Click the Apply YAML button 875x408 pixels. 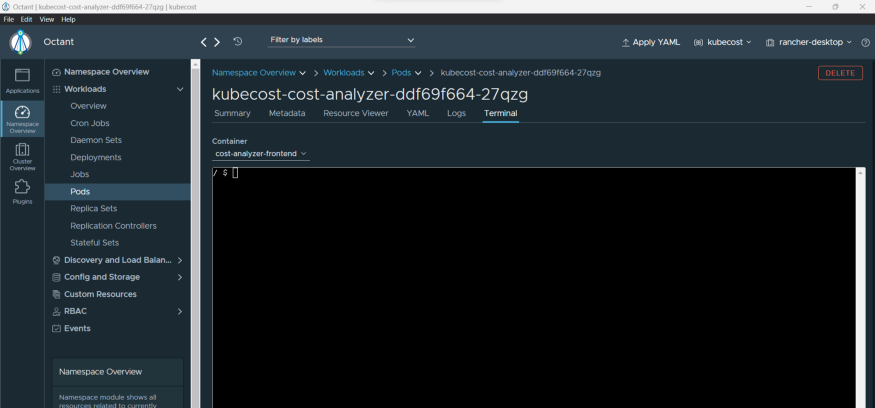651,43
